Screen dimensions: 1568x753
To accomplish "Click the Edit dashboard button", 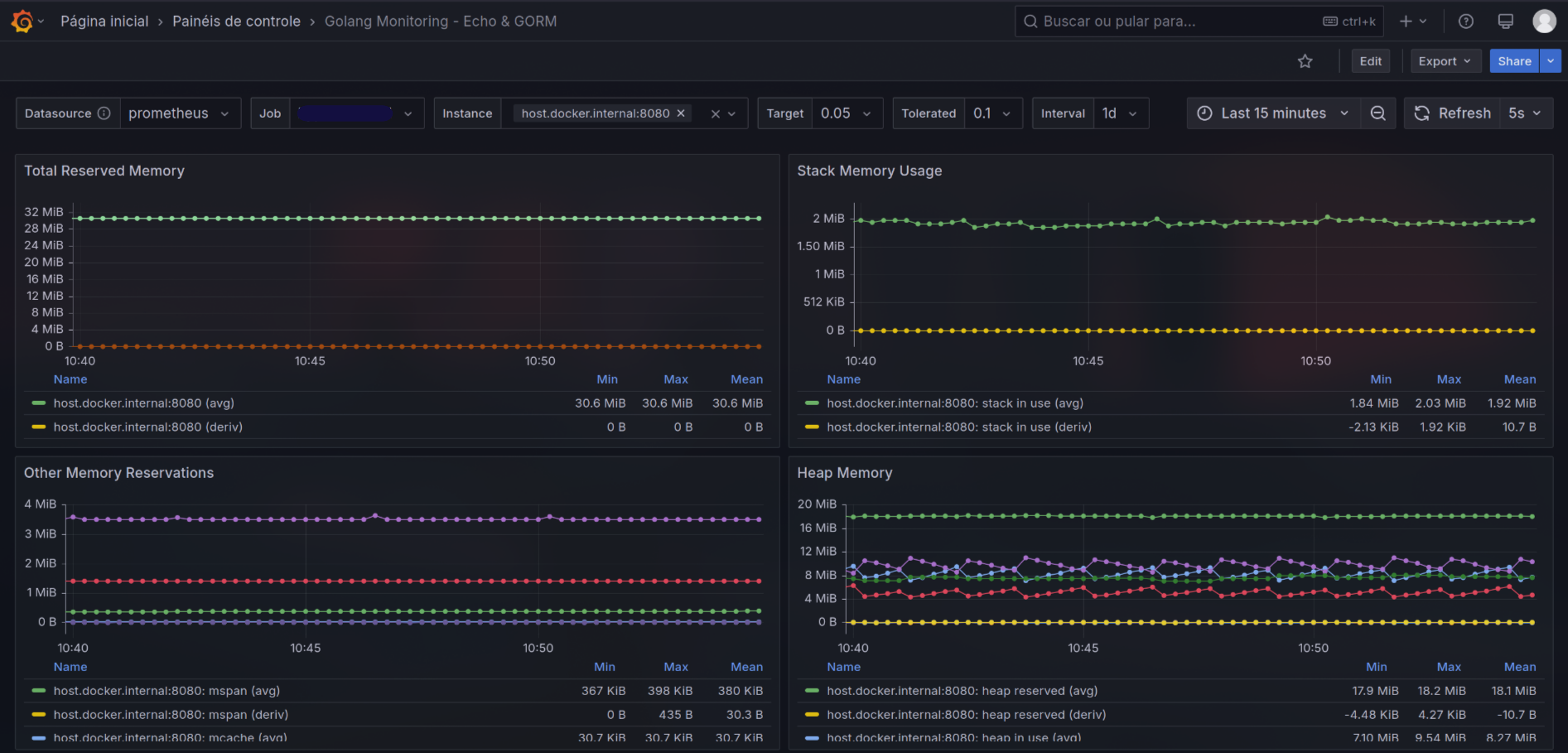I will [x=1370, y=61].
